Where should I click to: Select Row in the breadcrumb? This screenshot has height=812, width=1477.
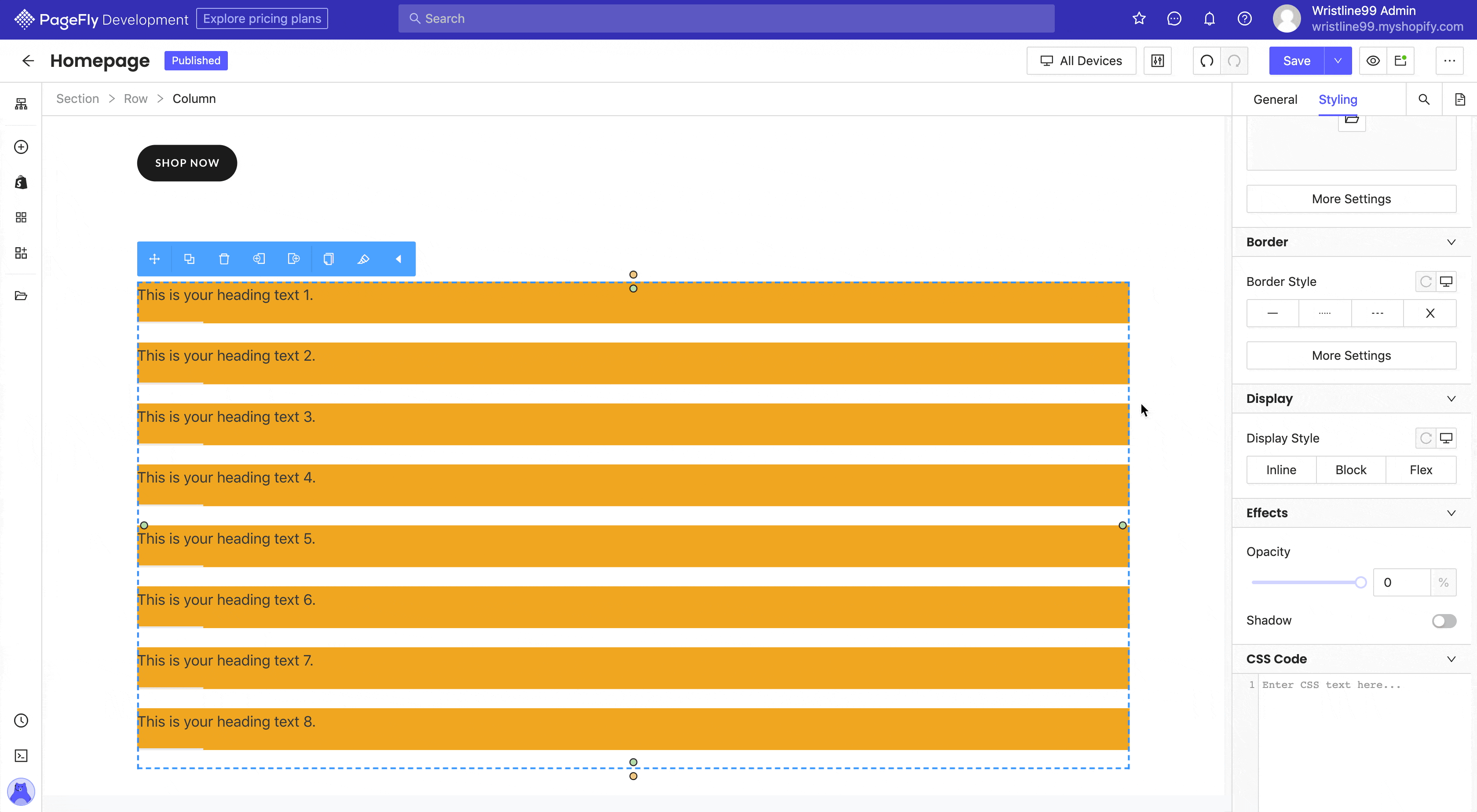click(x=136, y=99)
